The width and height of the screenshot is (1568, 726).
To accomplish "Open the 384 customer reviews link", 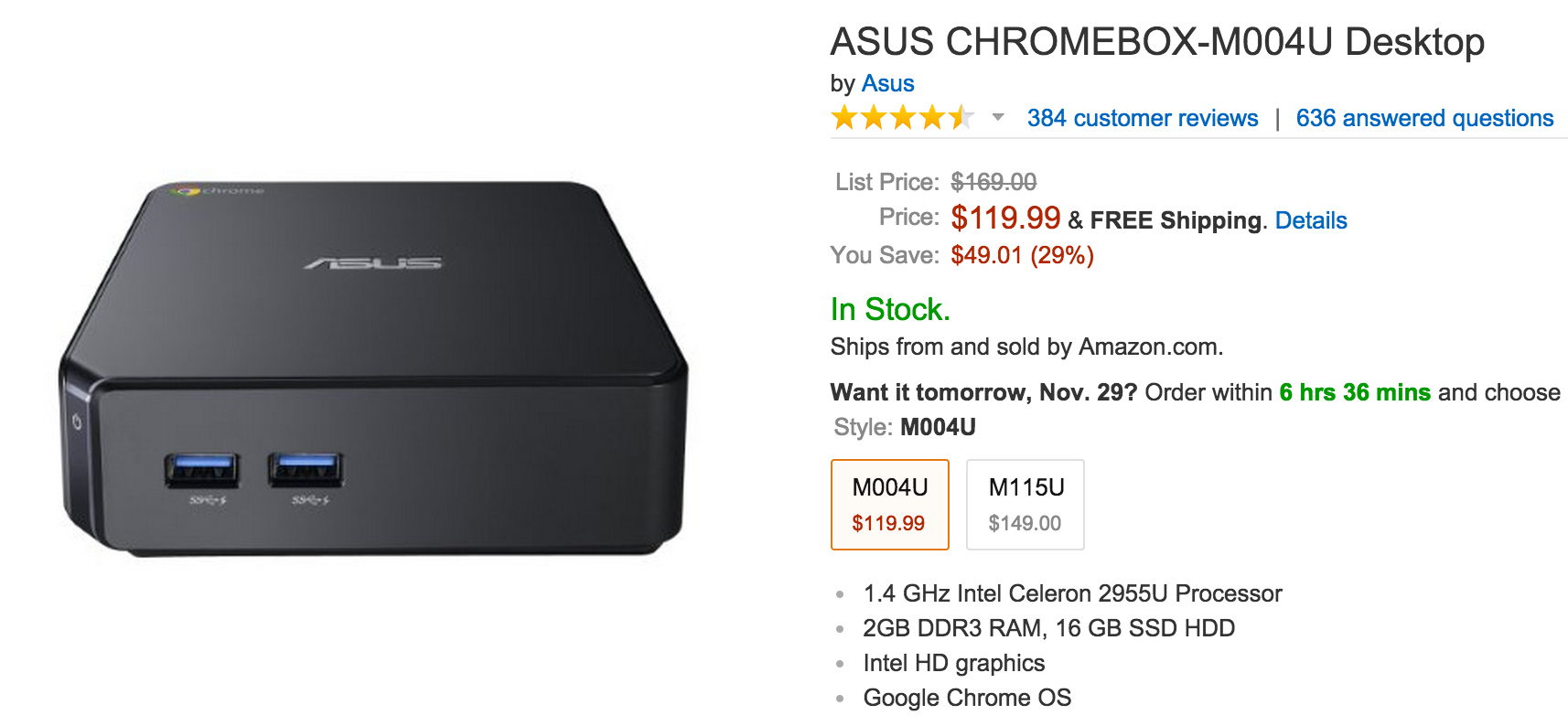I will click(1142, 118).
